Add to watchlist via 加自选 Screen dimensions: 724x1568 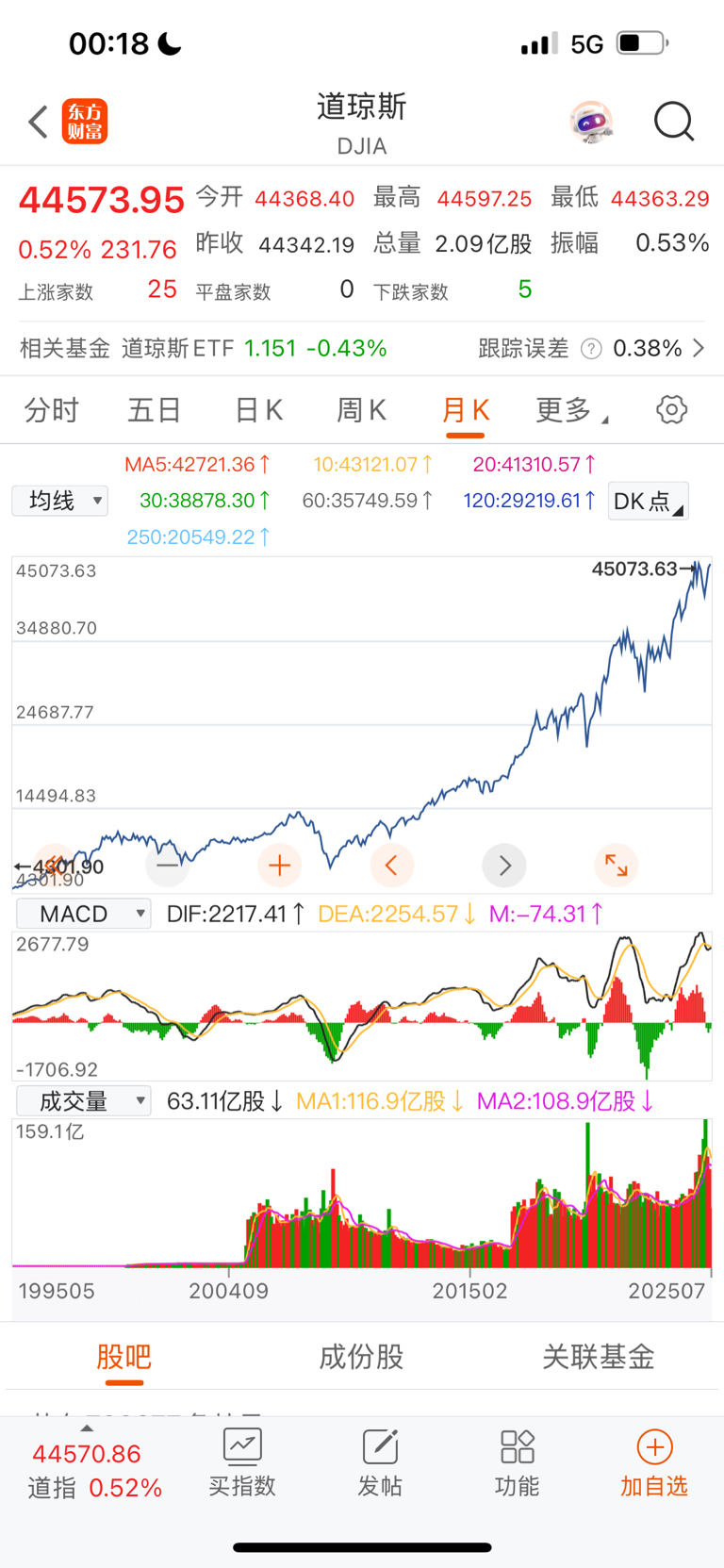point(654,1463)
